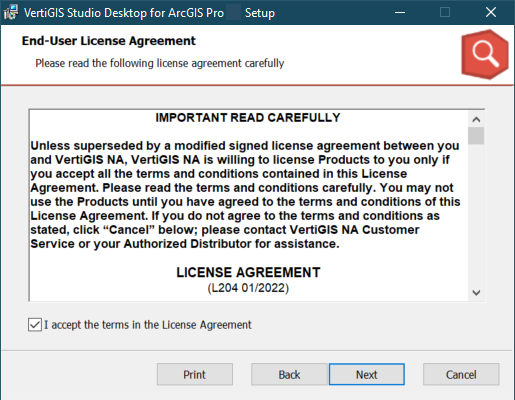Toggle the accept license terms checkbox
515x400 pixels.
pos(35,325)
